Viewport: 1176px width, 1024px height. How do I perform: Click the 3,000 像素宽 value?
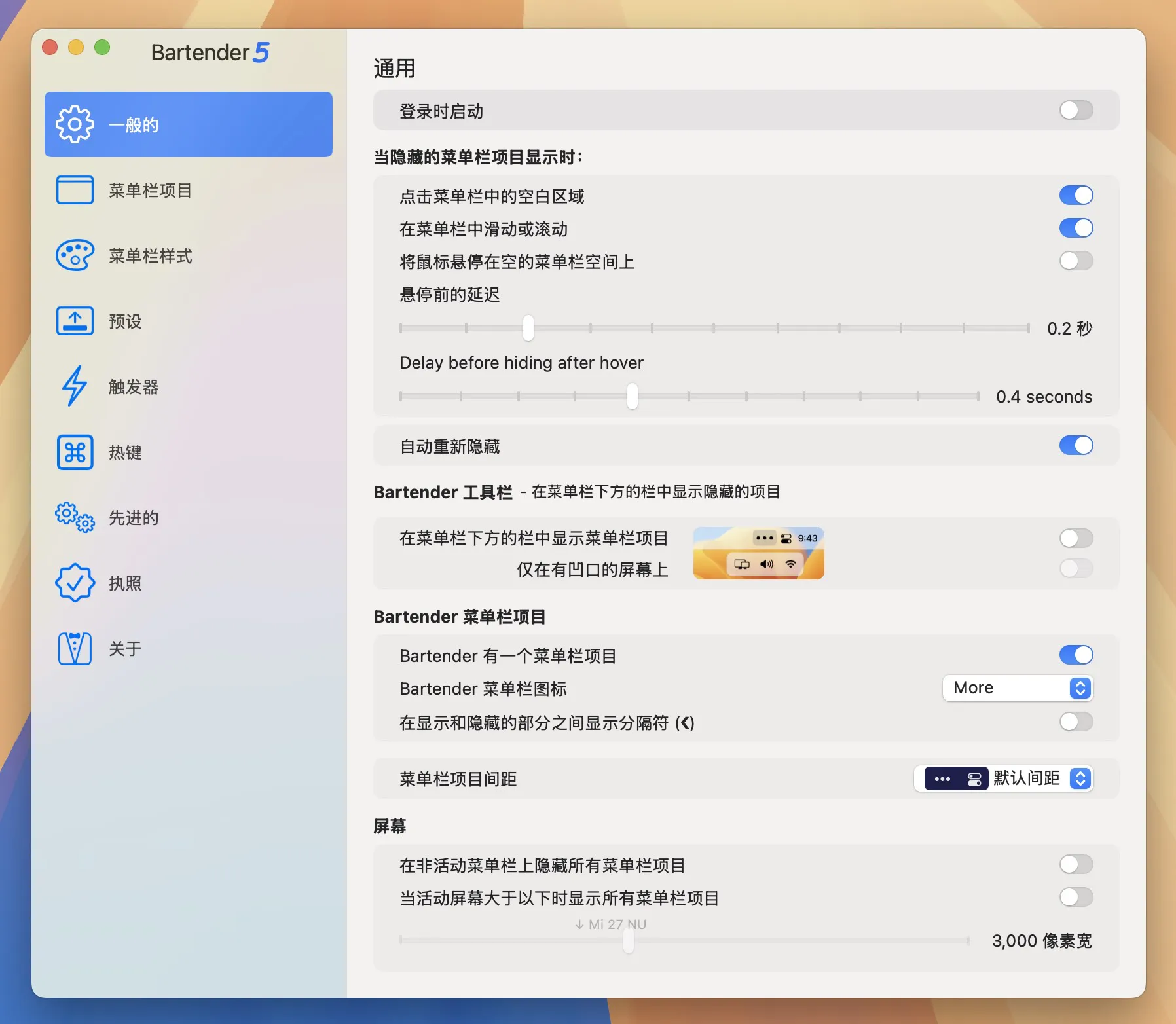pos(1042,941)
